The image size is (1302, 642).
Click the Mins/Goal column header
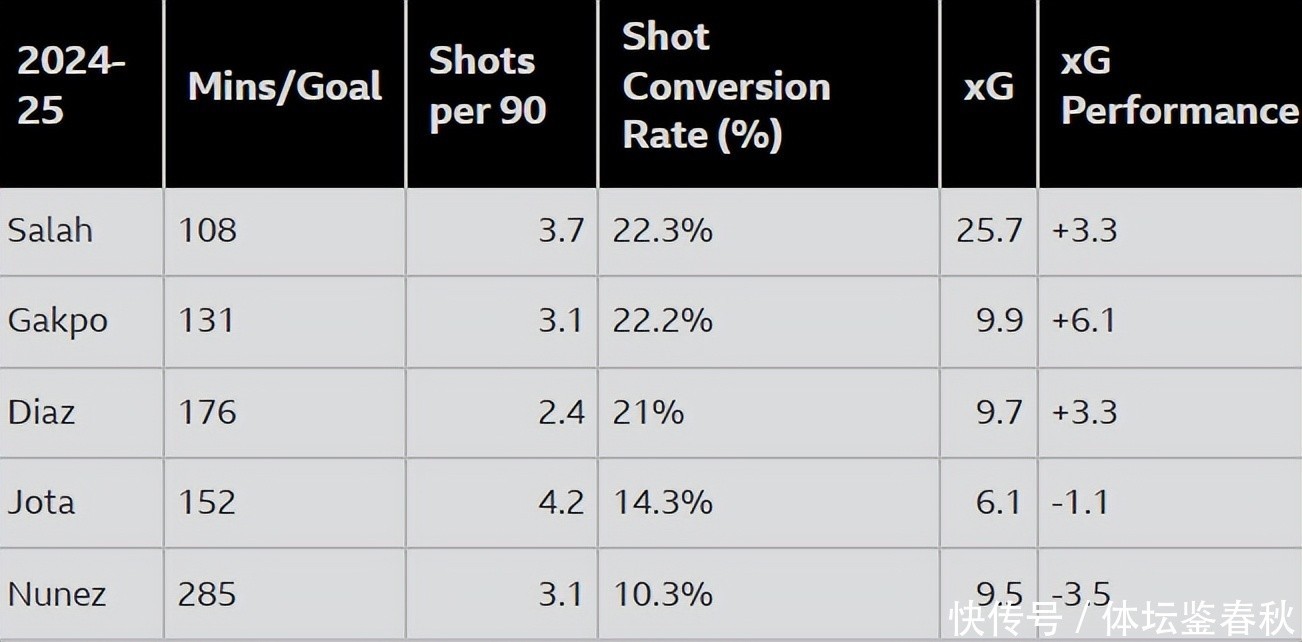click(x=285, y=87)
